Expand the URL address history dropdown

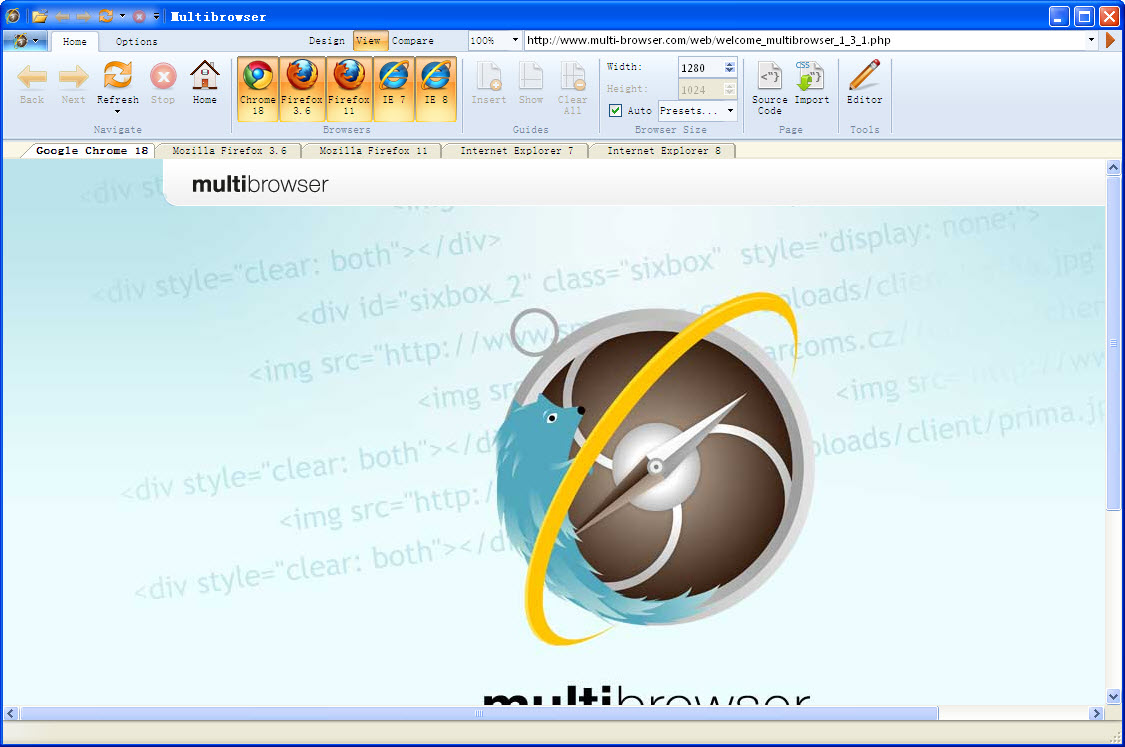point(1092,41)
